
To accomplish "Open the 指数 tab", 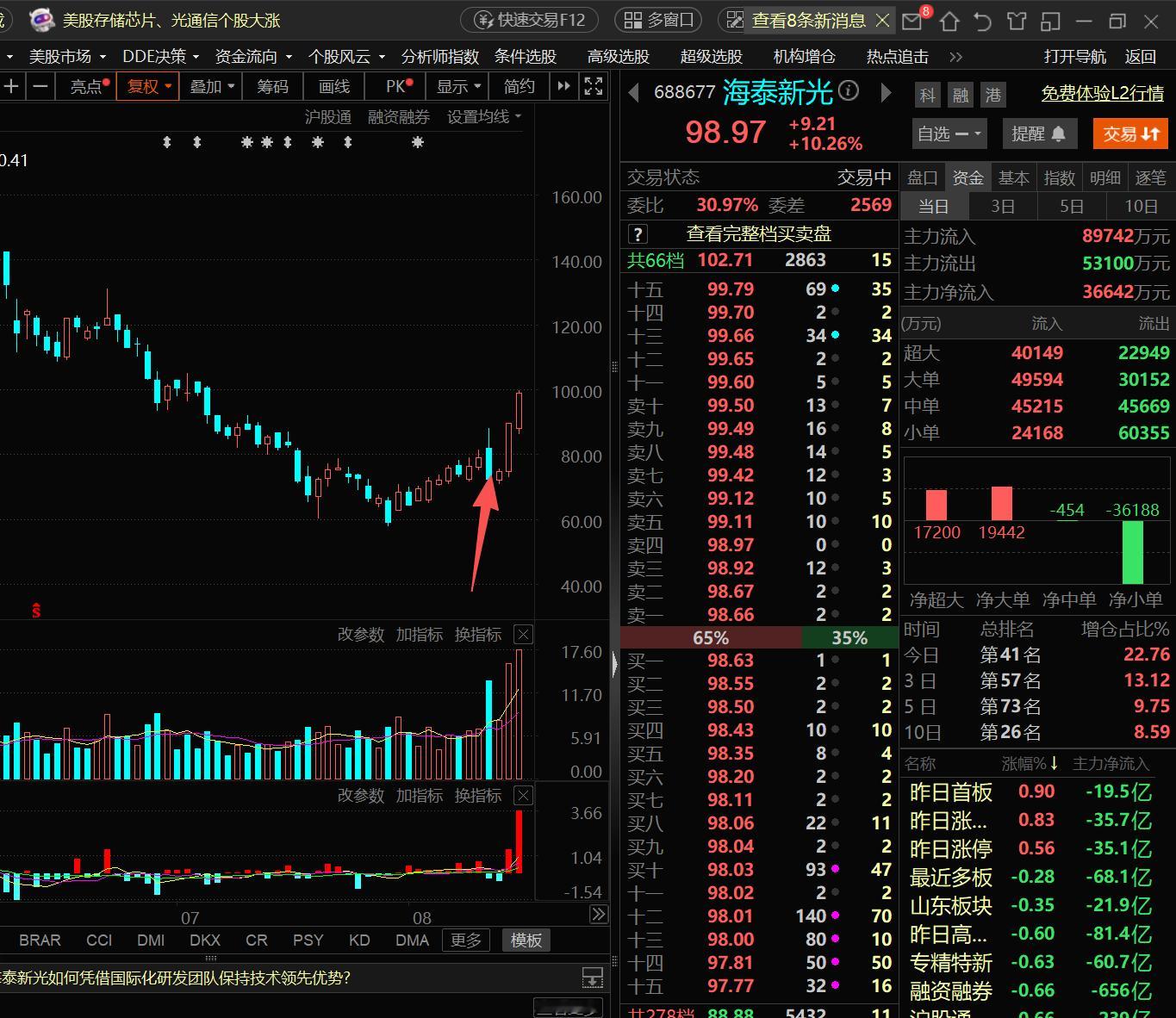I will click(1059, 177).
